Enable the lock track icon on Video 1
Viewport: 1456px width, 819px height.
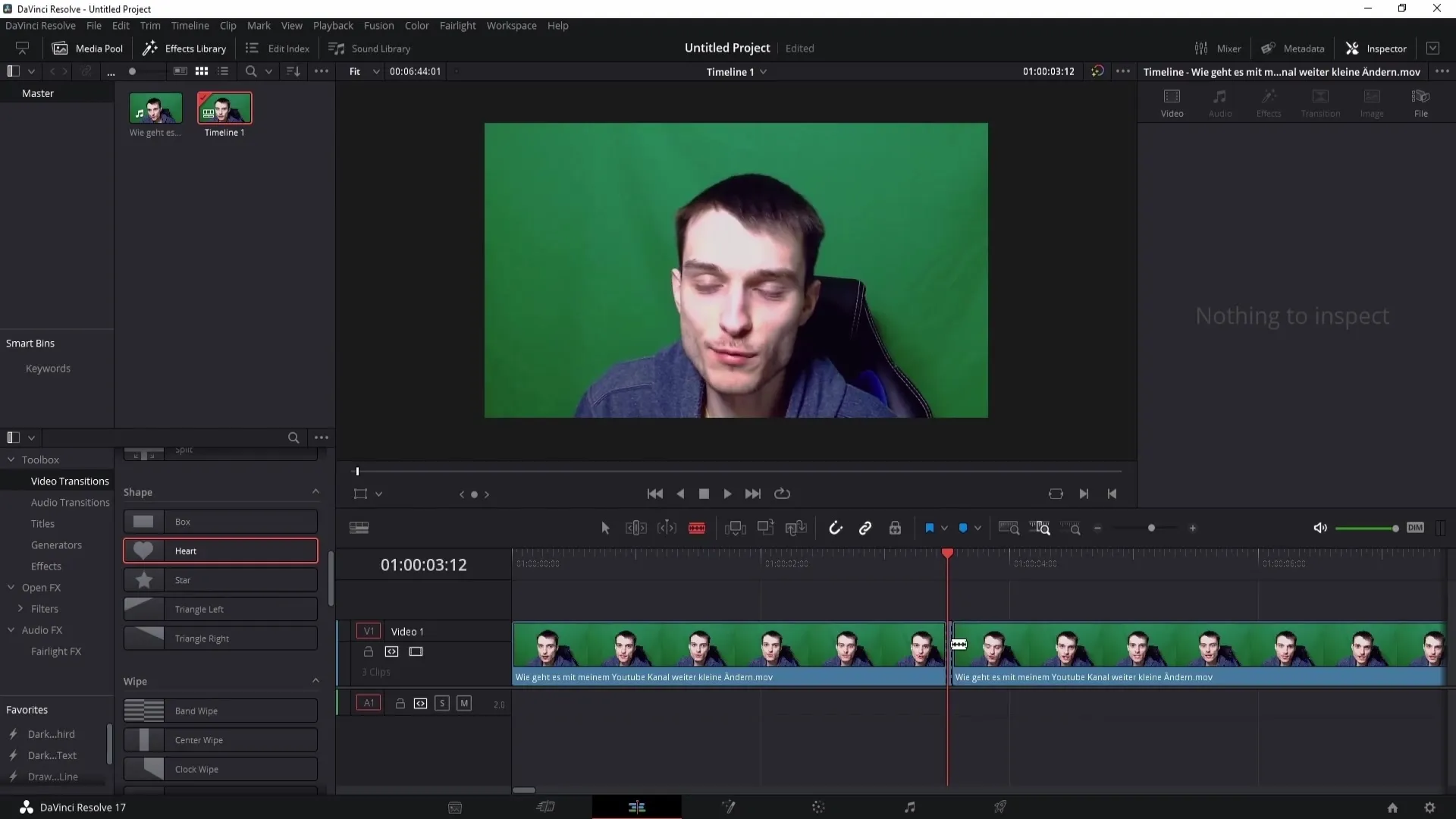(368, 651)
